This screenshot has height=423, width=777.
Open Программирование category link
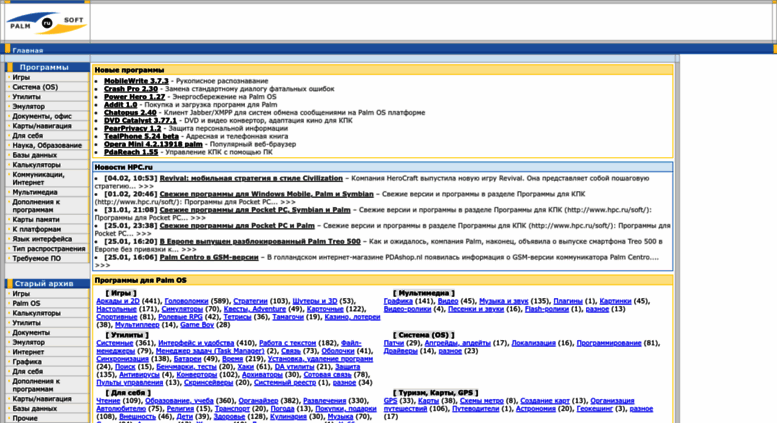609,343
